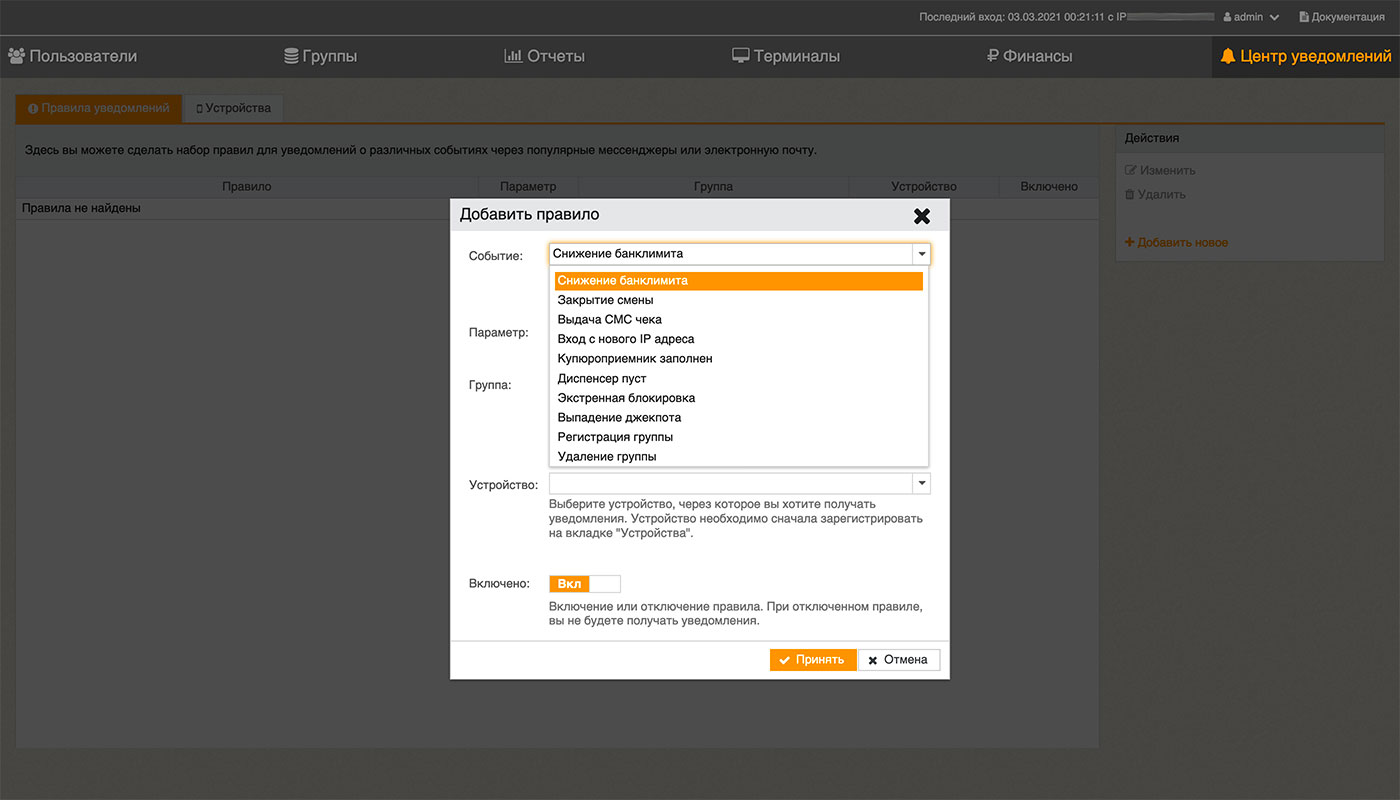Close the Add Rule dialog with X
This screenshot has height=800, width=1400.
[921, 216]
